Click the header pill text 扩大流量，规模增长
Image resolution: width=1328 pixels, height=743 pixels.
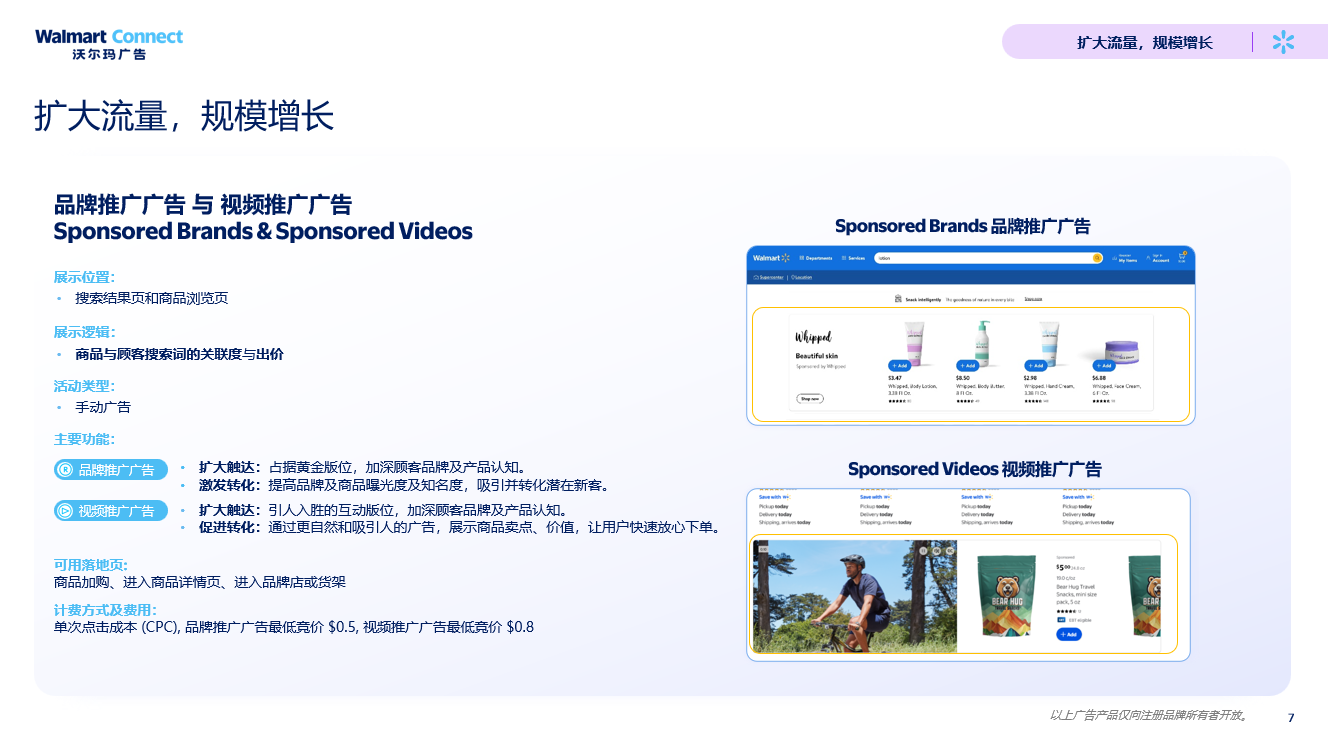coord(1145,42)
